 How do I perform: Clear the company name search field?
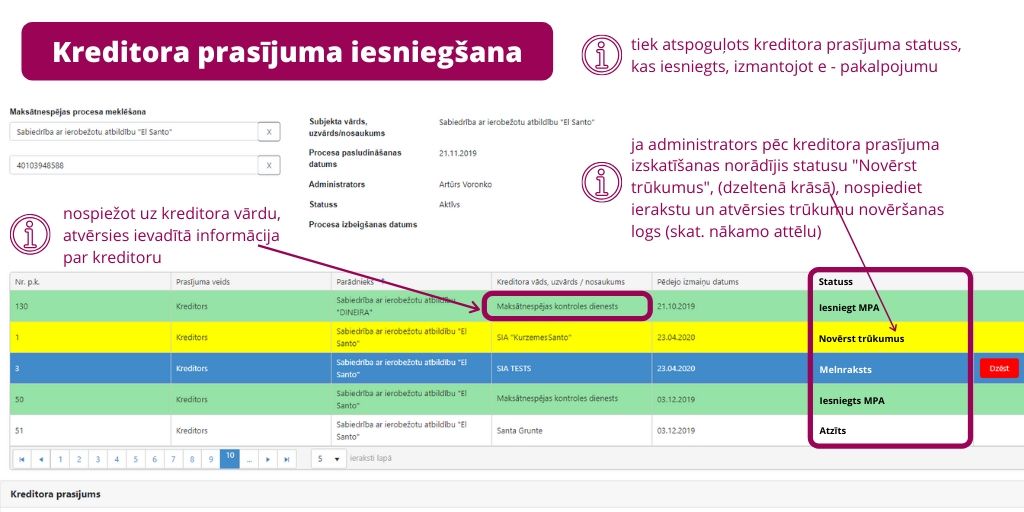[270, 132]
